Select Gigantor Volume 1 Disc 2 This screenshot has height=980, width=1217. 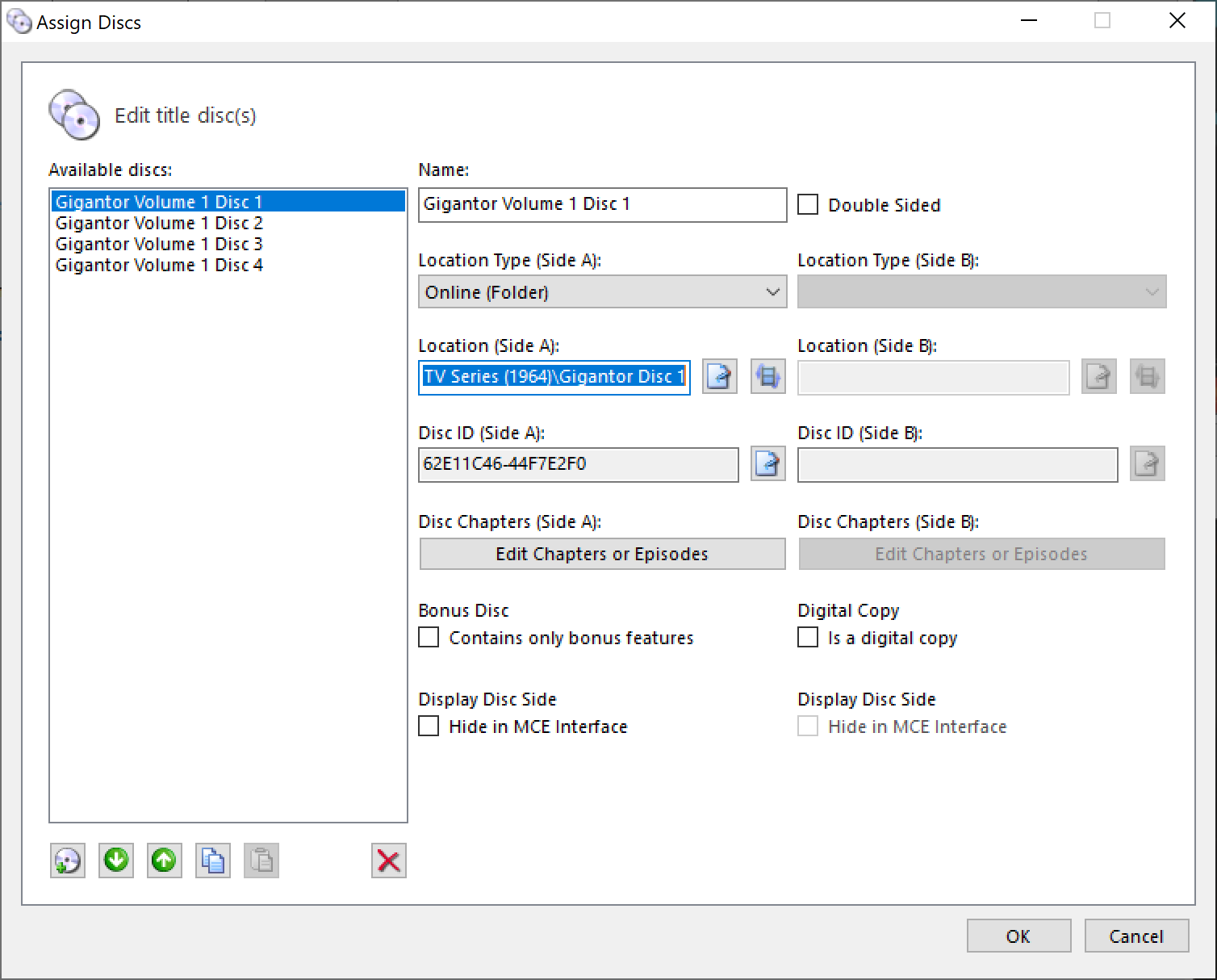point(228,223)
